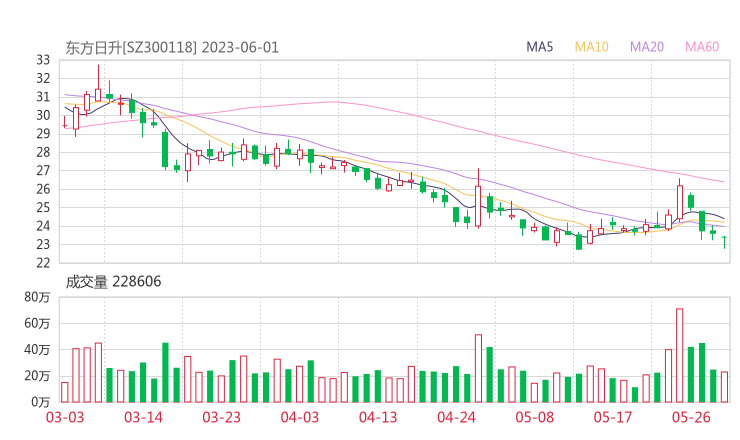
Task: Click the highest candlestick wick near 33
Action: (x=98, y=85)
